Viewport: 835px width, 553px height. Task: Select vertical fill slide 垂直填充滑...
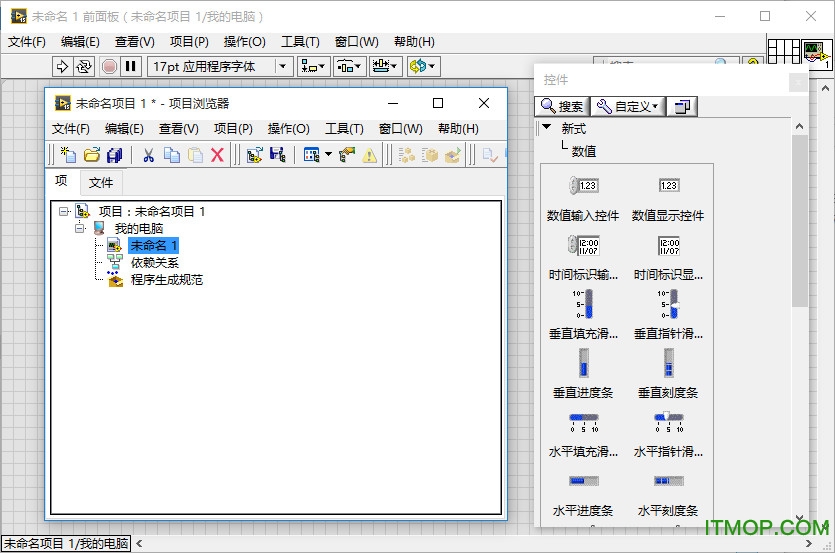tap(583, 314)
